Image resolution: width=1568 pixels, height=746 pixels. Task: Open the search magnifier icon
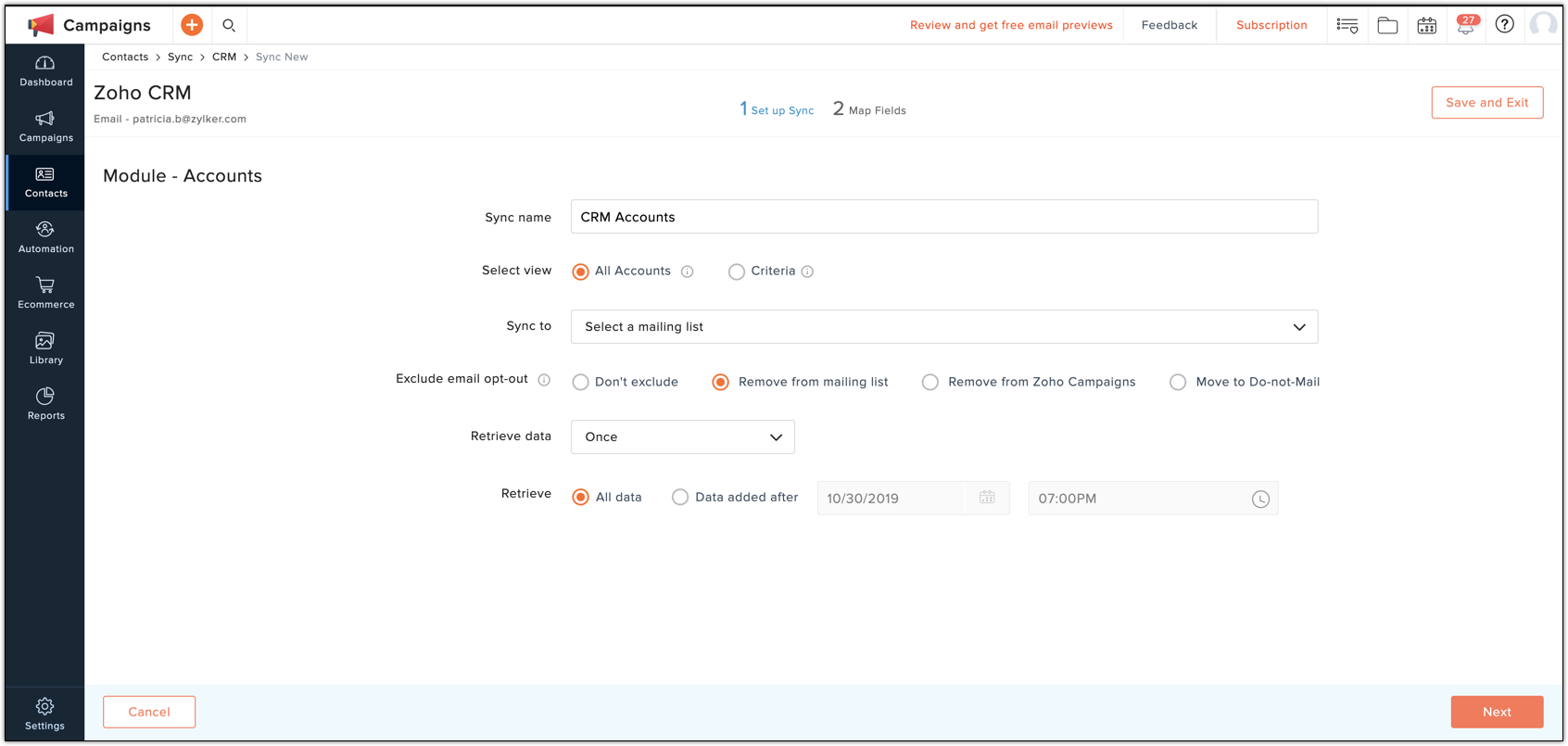[229, 25]
